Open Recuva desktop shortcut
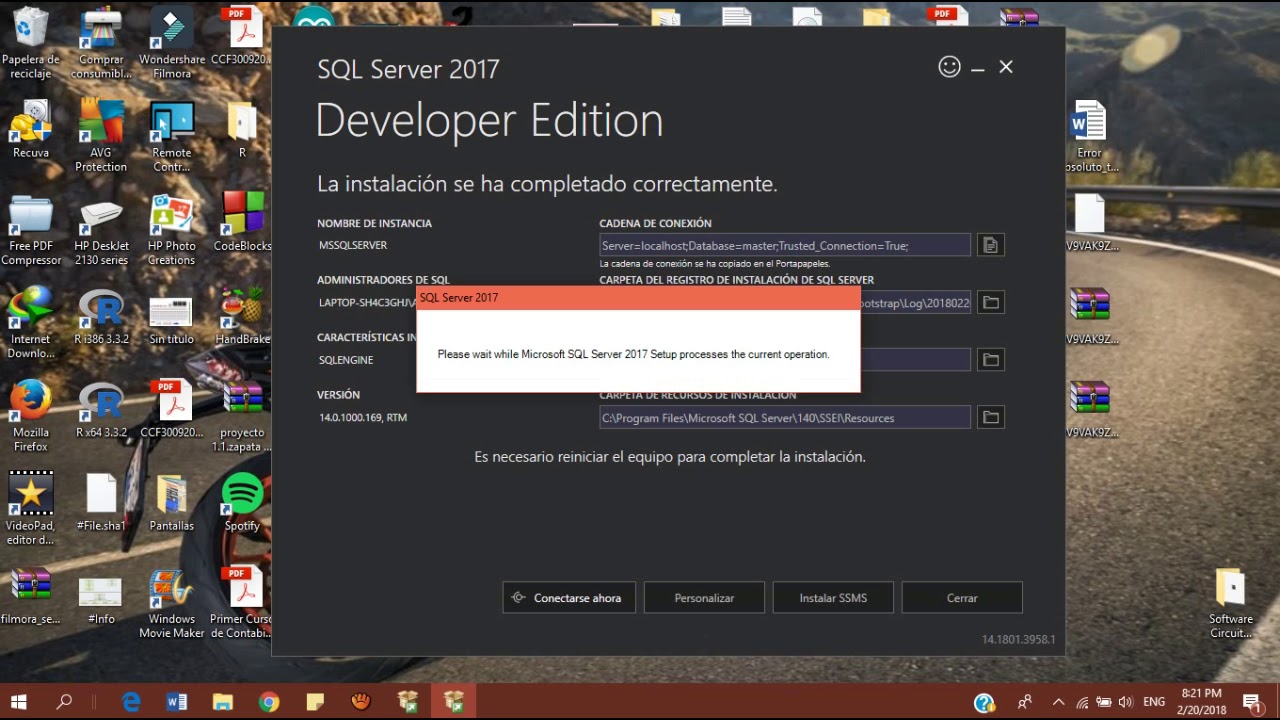 [x=31, y=130]
